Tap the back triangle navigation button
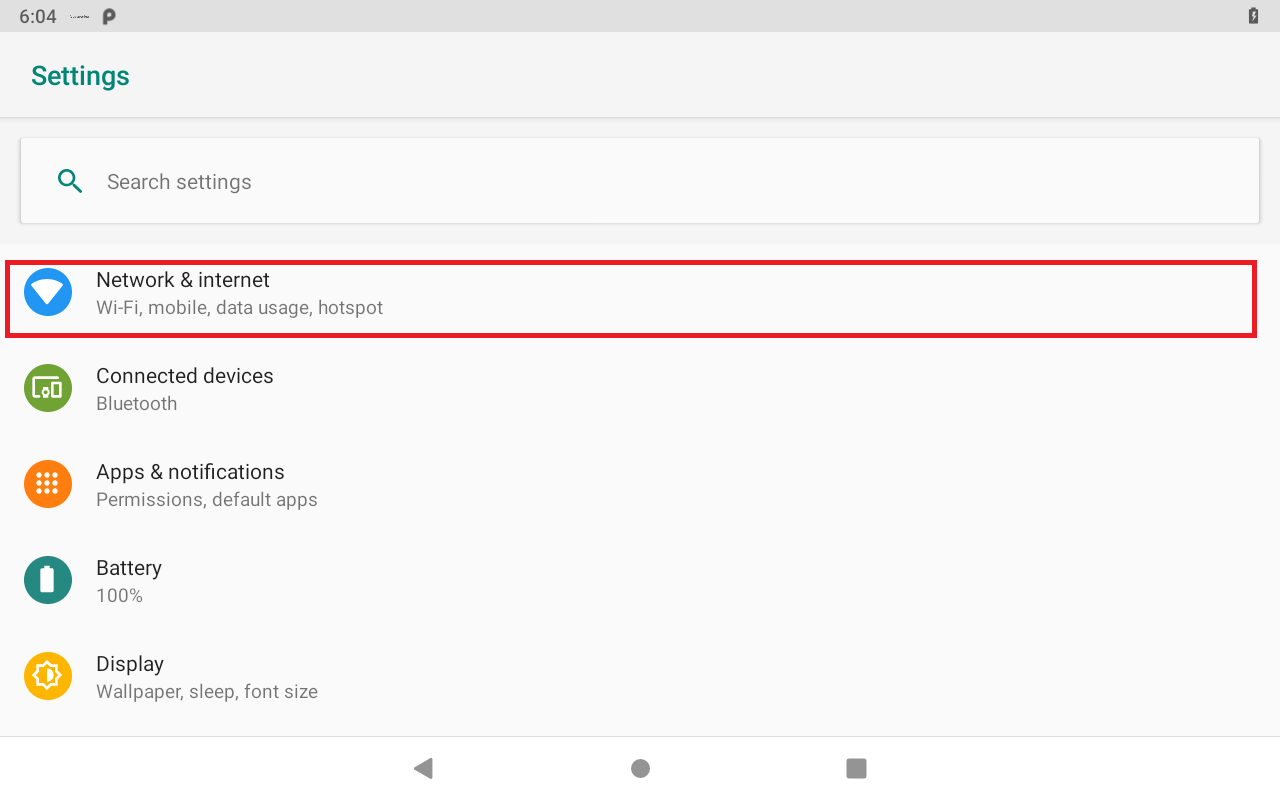1280x800 pixels. tap(423, 768)
